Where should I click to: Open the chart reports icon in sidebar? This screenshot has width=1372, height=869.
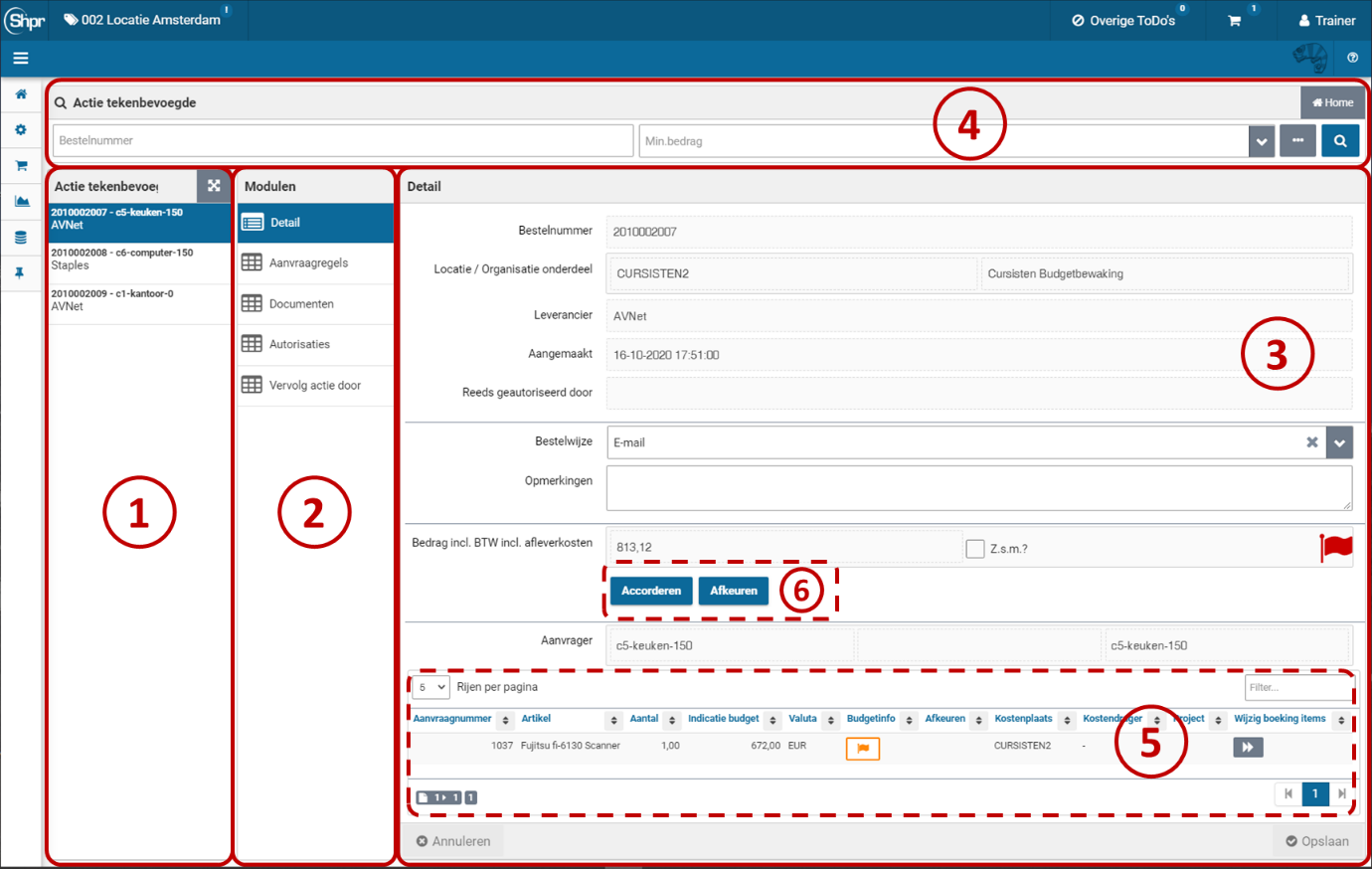(x=21, y=202)
